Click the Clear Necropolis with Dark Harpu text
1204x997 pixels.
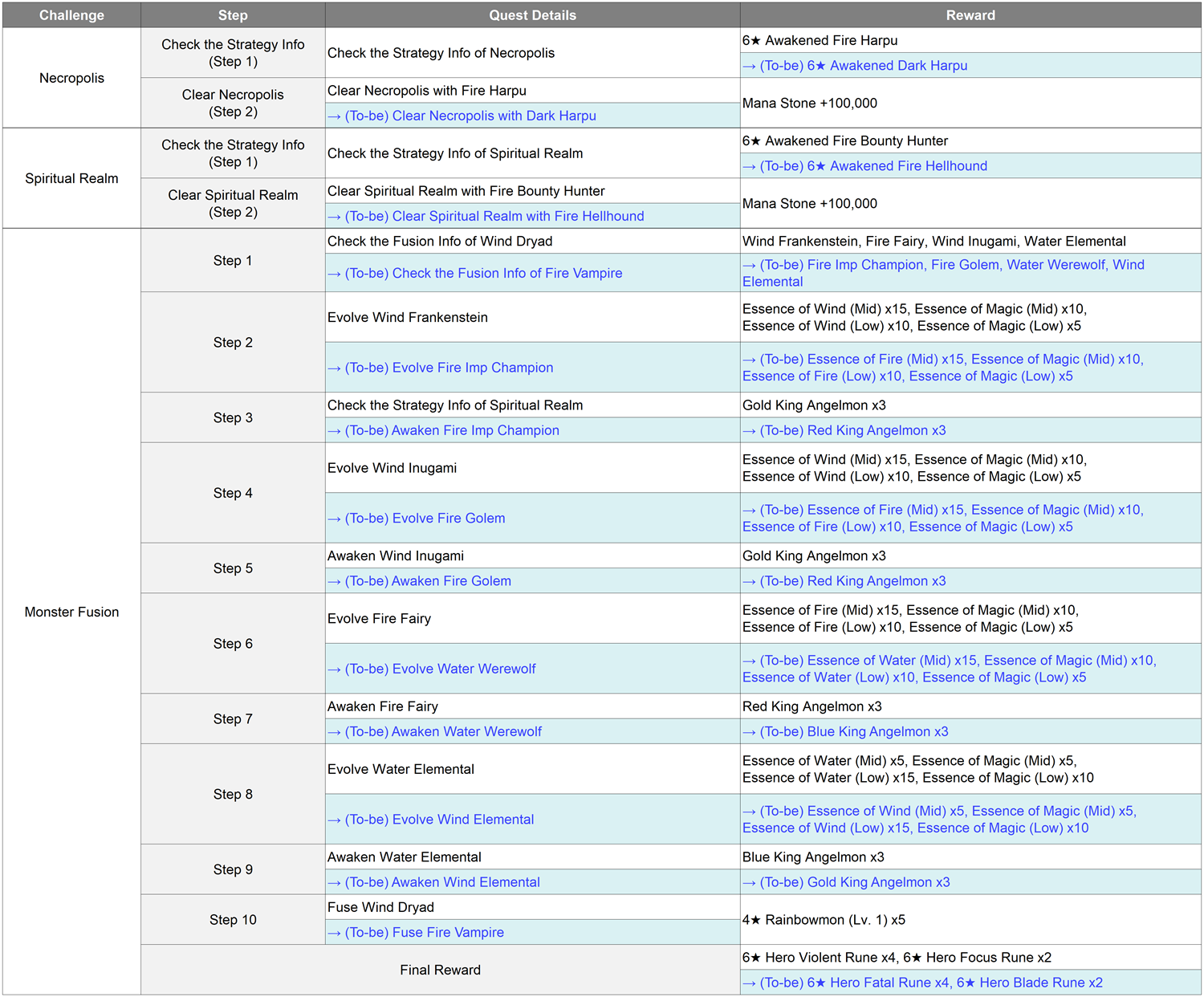470,116
